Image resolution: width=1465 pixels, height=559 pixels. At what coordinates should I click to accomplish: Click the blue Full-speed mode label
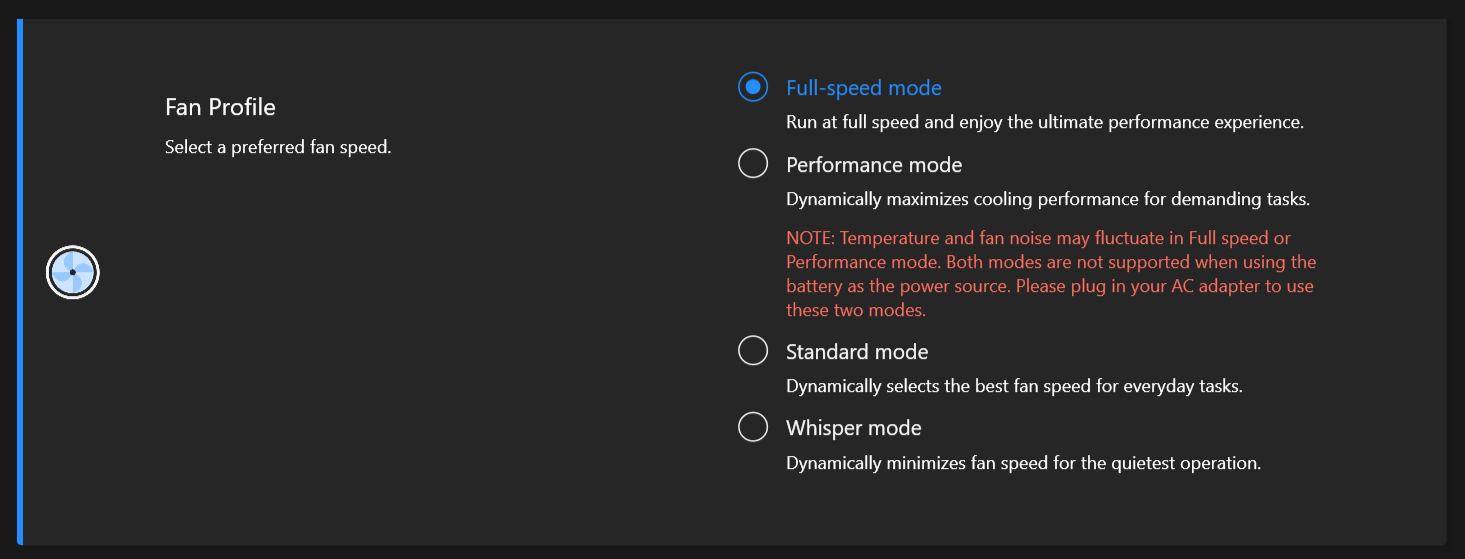(x=863, y=88)
